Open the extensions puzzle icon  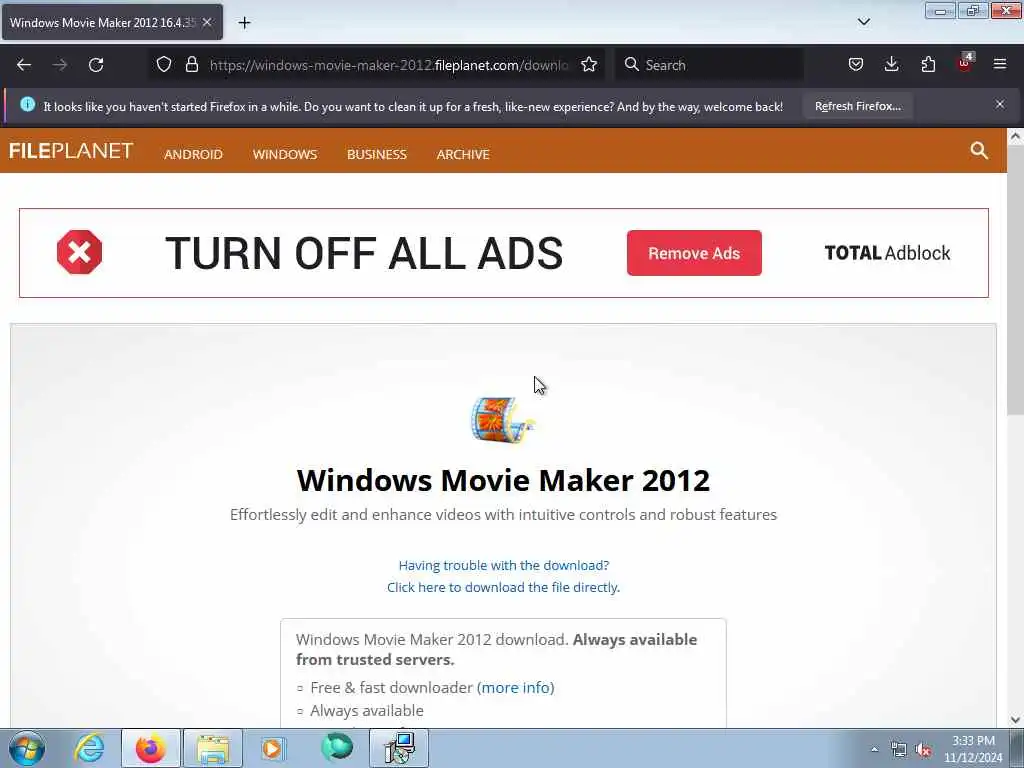(x=928, y=65)
